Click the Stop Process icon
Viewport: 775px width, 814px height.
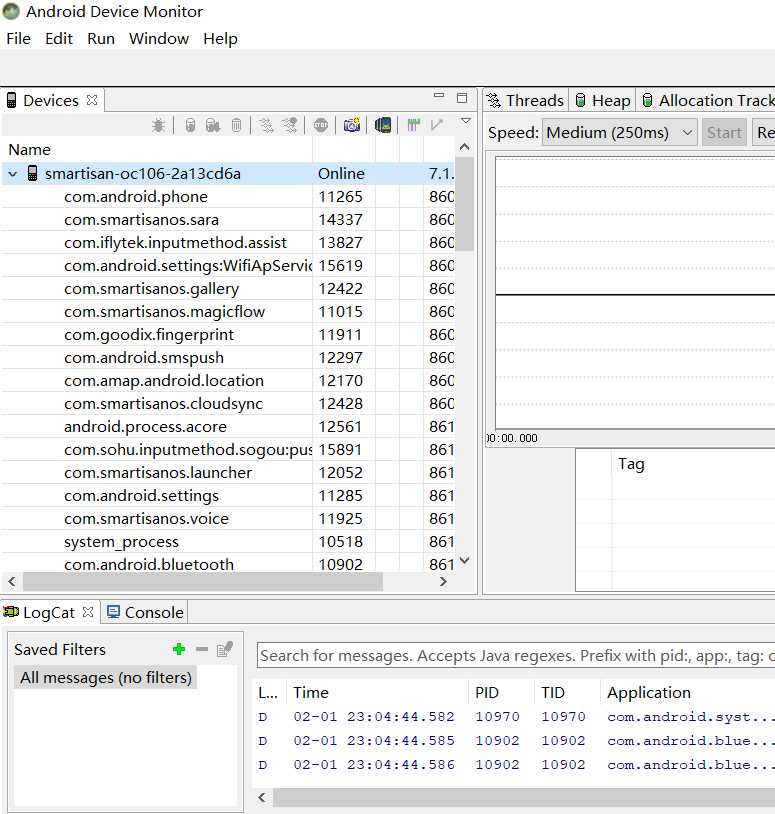coord(321,125)
